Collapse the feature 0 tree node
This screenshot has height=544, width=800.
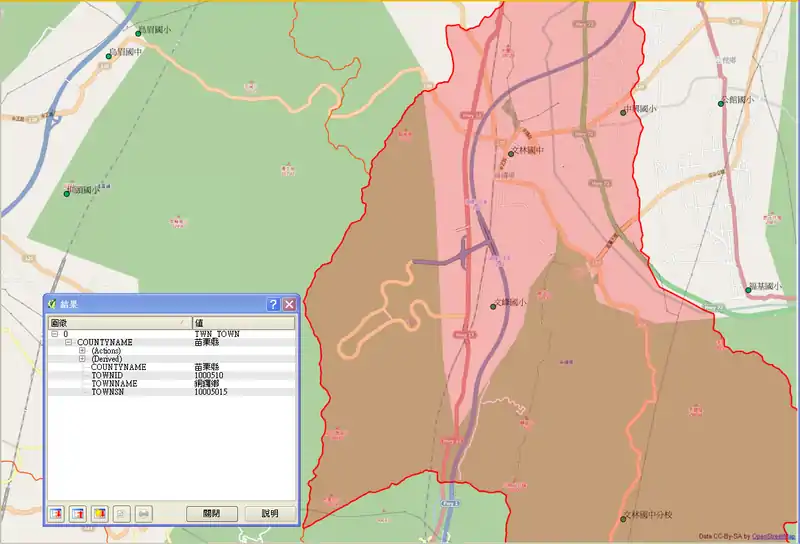coord(55,334)
